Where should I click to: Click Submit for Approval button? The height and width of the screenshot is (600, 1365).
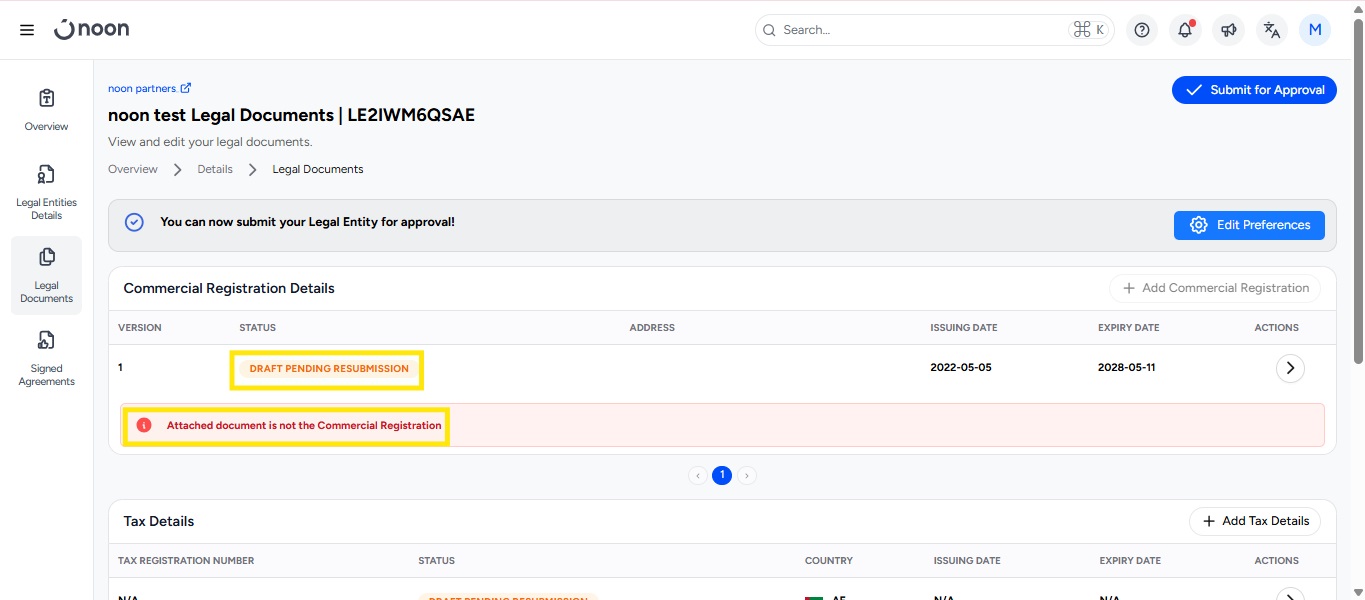click(x=1254, y=90)
